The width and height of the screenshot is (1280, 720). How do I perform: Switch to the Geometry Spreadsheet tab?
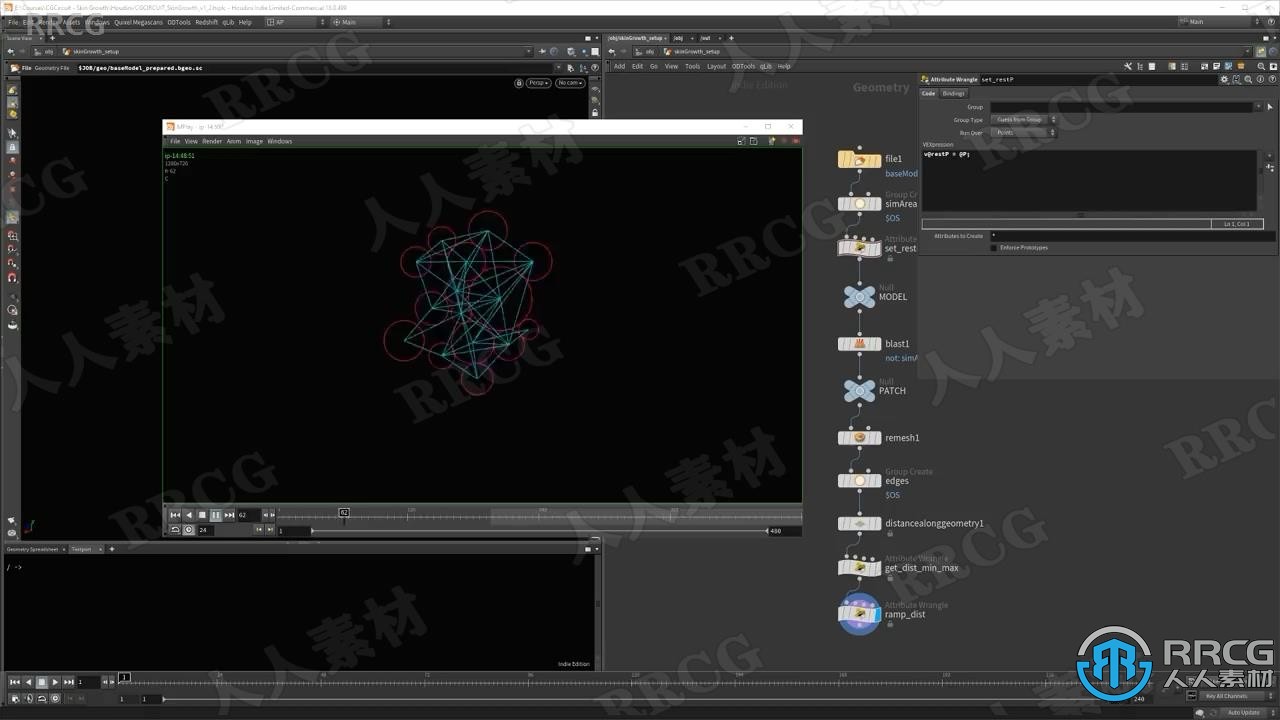click(32, 549)
